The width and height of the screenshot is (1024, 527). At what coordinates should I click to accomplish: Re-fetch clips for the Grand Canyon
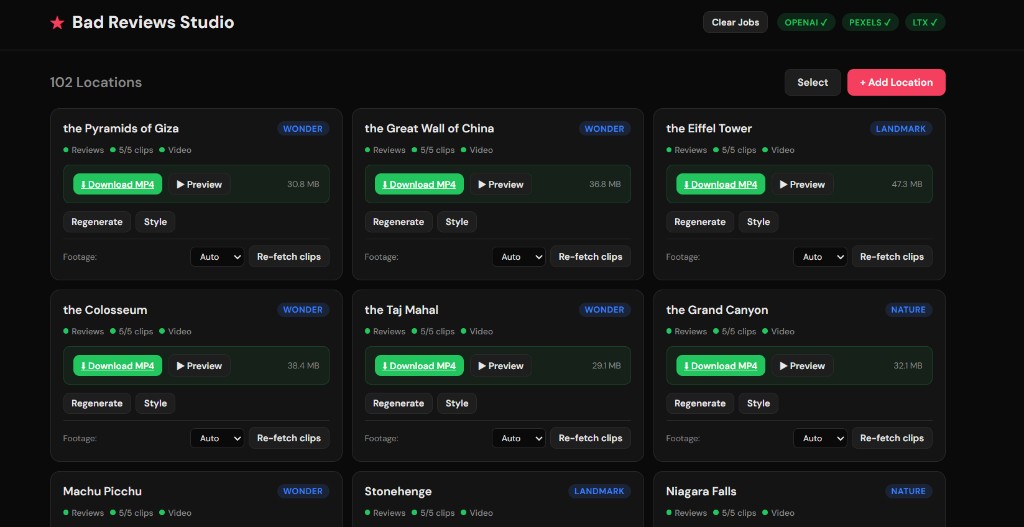coord(892,438)
